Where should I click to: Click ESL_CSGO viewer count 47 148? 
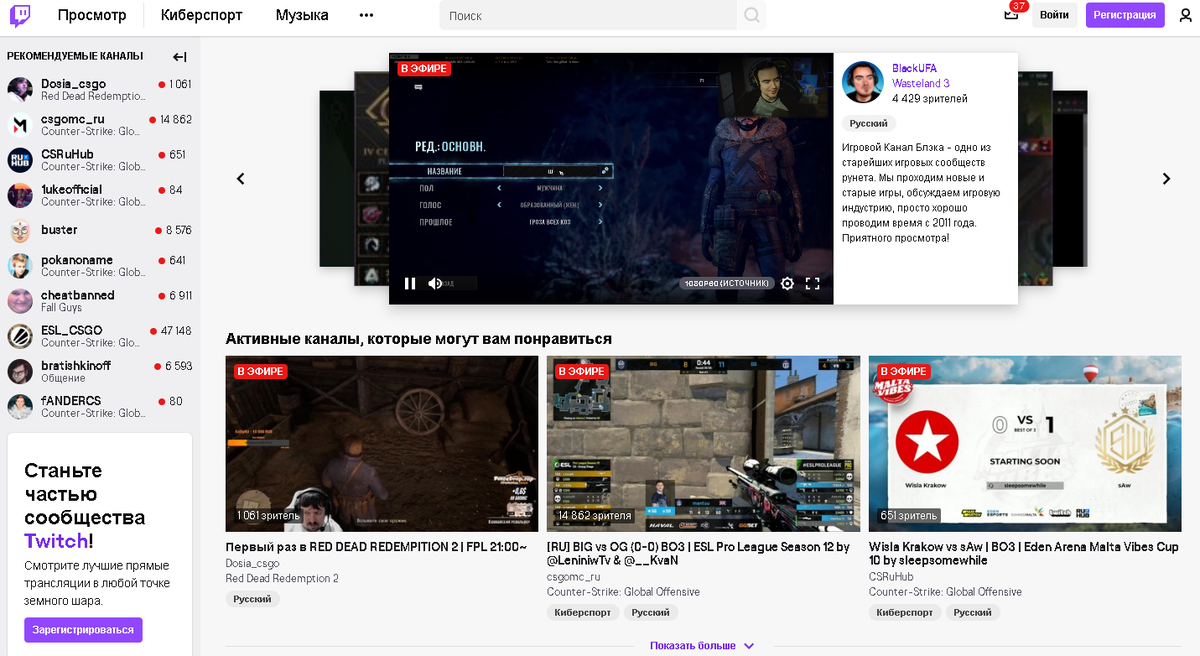(x=176, y=330)
